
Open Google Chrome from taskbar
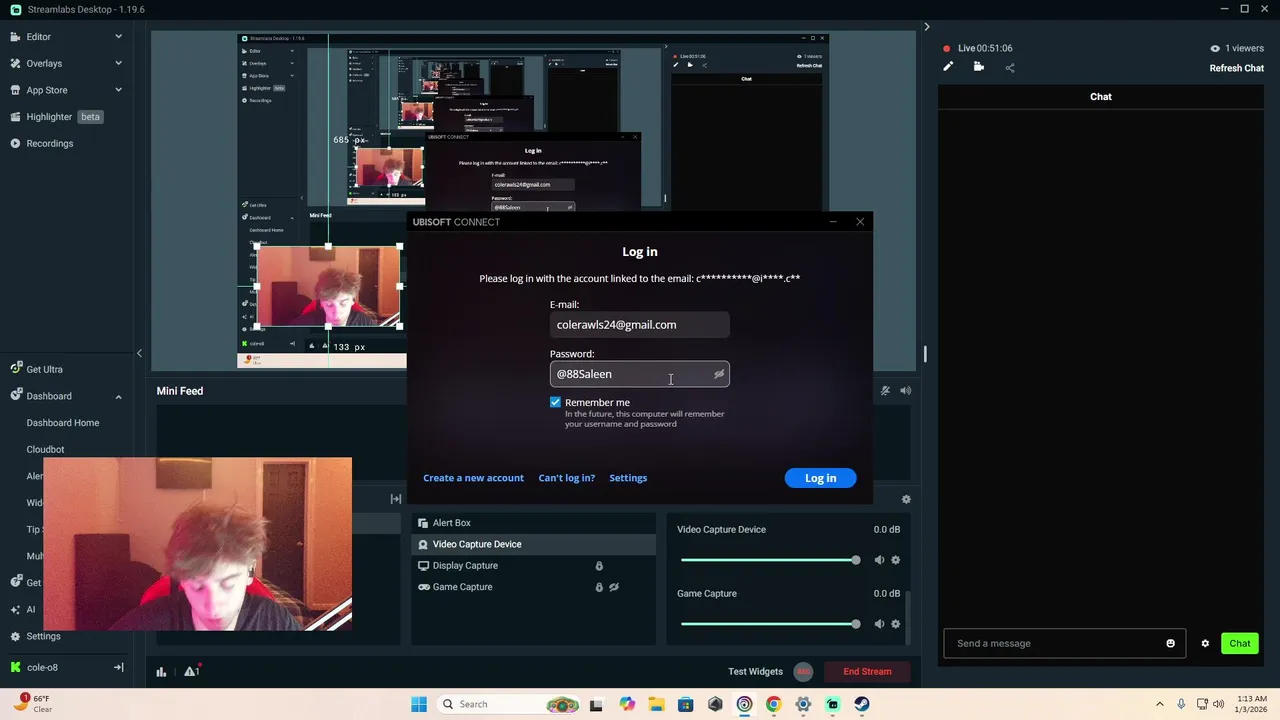773,704
